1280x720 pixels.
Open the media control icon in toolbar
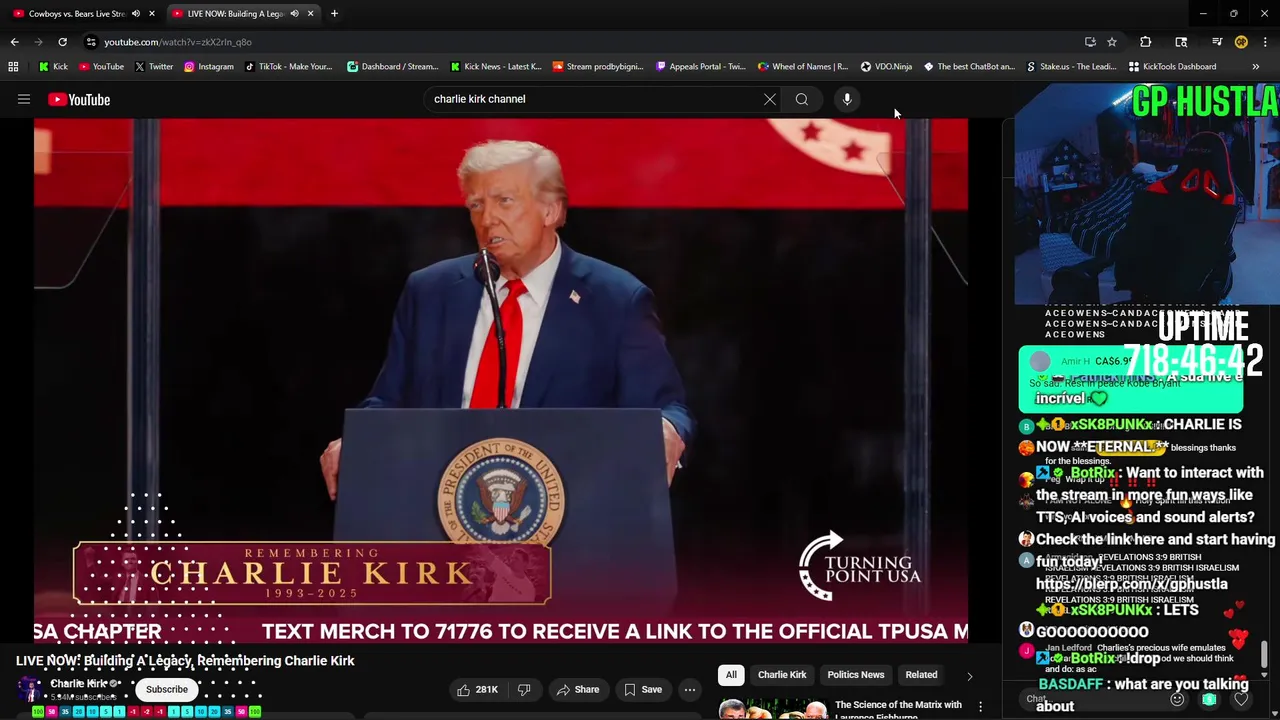pos(1217,42)
